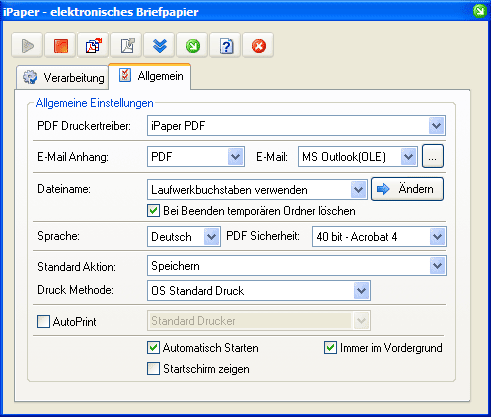Click the blue double-chevron down icon

[x=159, y=45]
